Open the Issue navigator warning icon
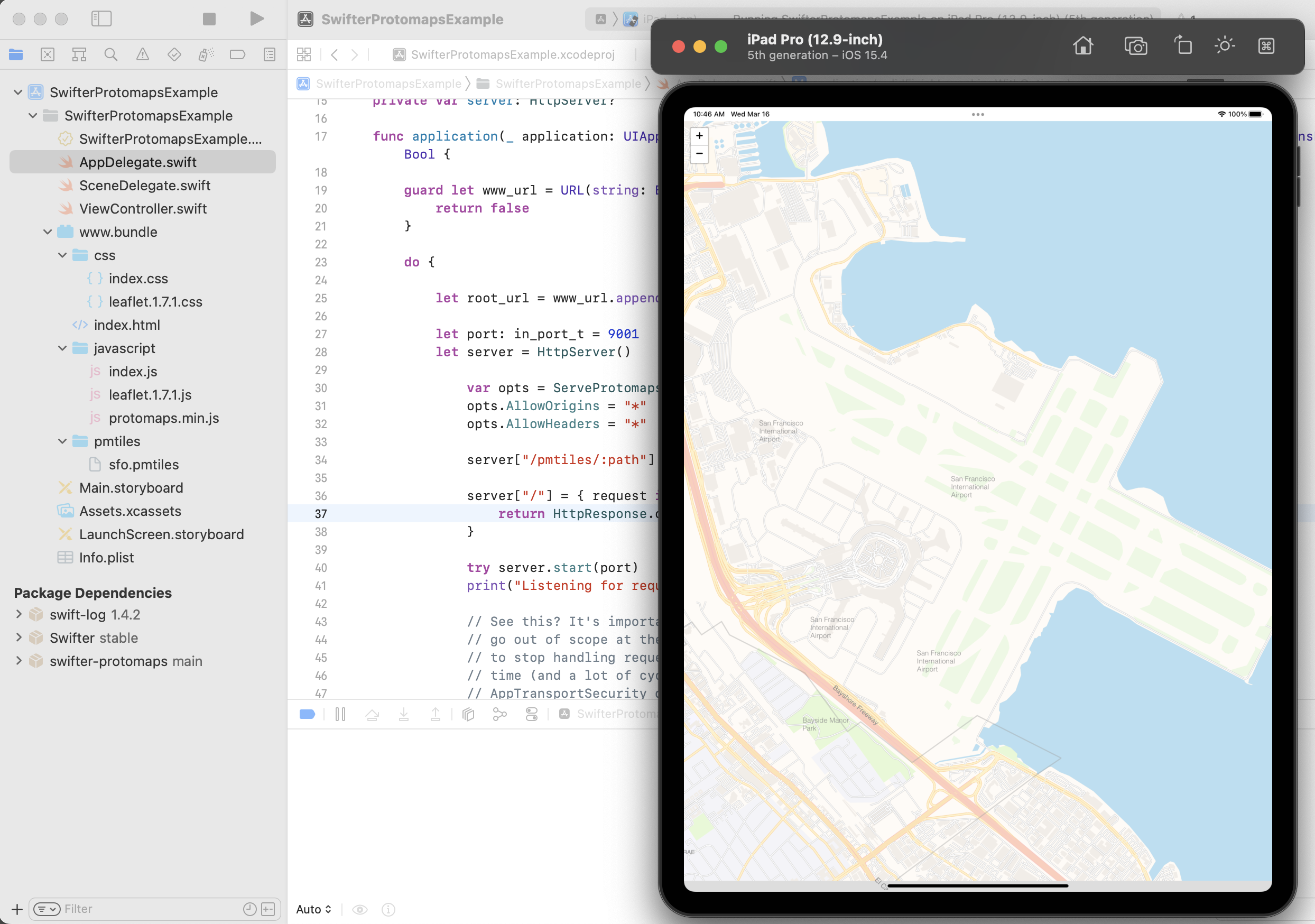Viewport: 1315px width, 924px height. point(143,54)
